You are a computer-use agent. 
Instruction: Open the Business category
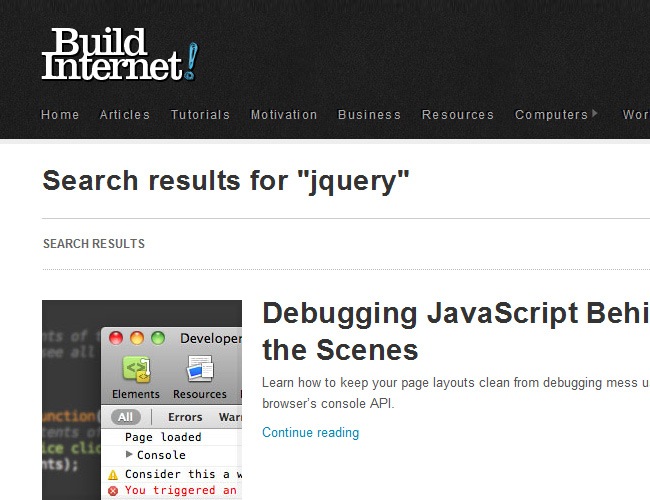coord(369,114)
